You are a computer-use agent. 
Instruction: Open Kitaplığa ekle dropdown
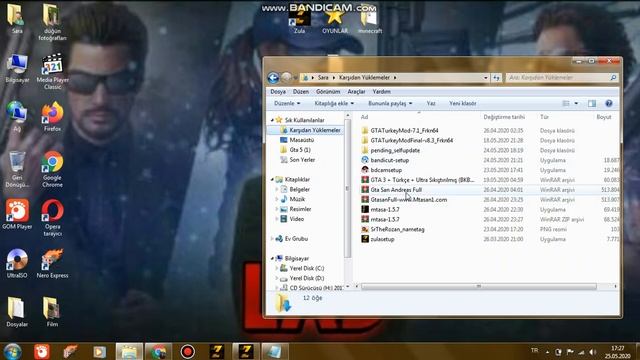(334, 104)
